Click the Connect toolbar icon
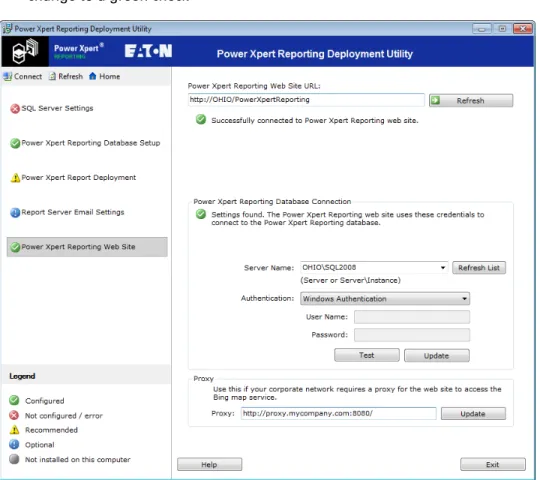This screenshot has width=540, height=480. coord(8,76)
